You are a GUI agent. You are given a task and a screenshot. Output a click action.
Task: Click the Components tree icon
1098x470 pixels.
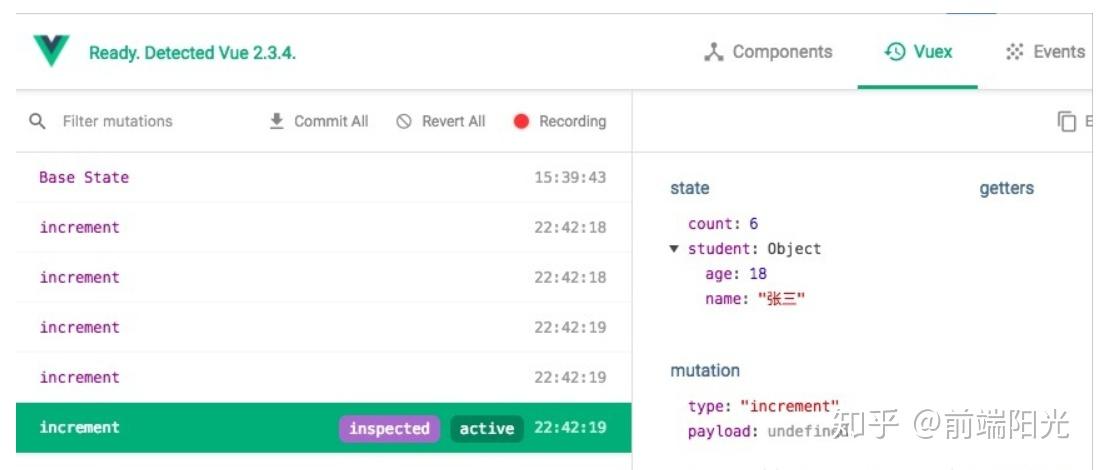coord(713,52)
